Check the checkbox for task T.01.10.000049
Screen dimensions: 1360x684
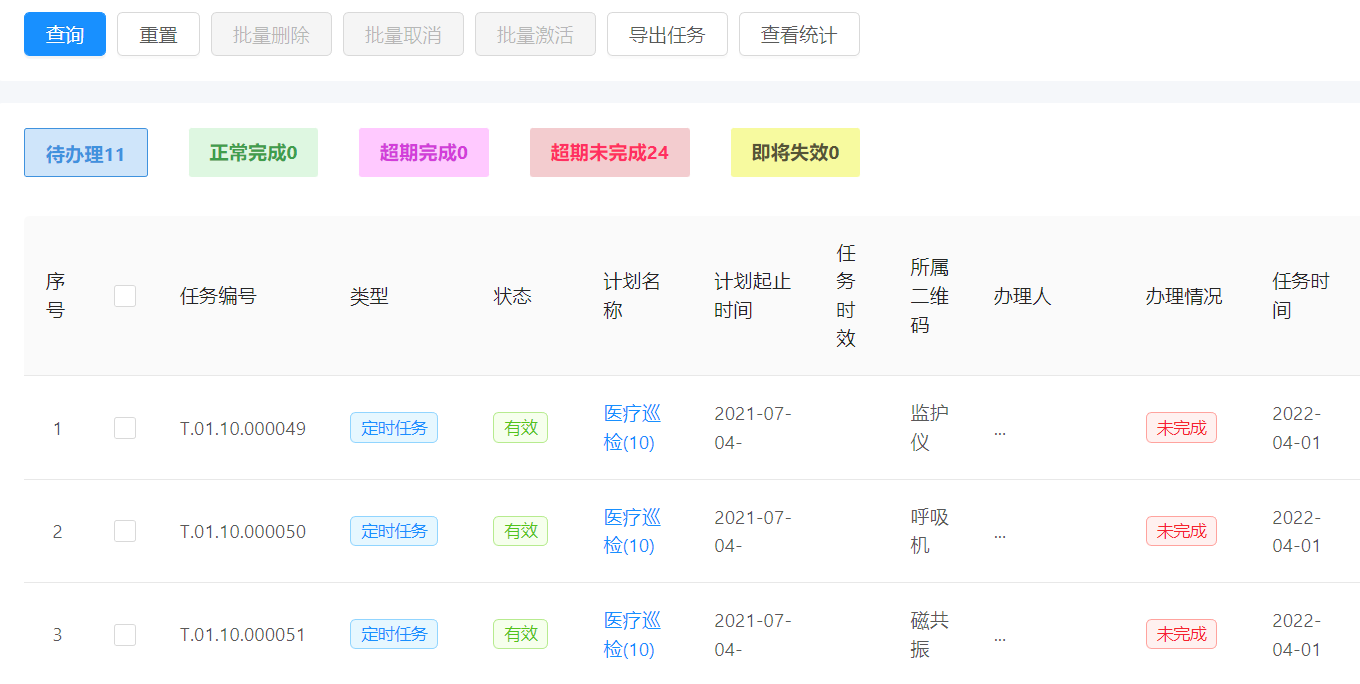click(x=124, y=427)
